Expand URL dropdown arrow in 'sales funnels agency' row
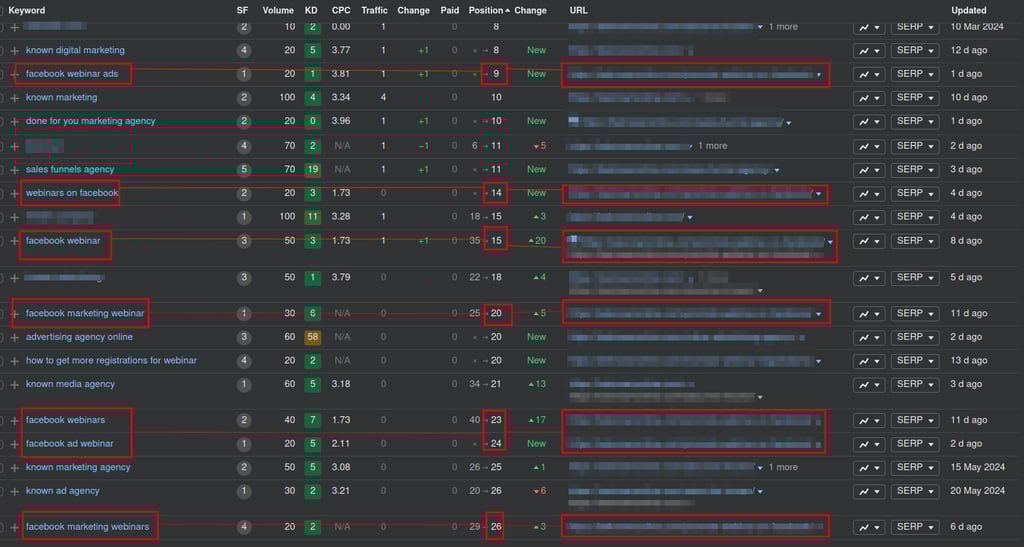 (776, 170)
